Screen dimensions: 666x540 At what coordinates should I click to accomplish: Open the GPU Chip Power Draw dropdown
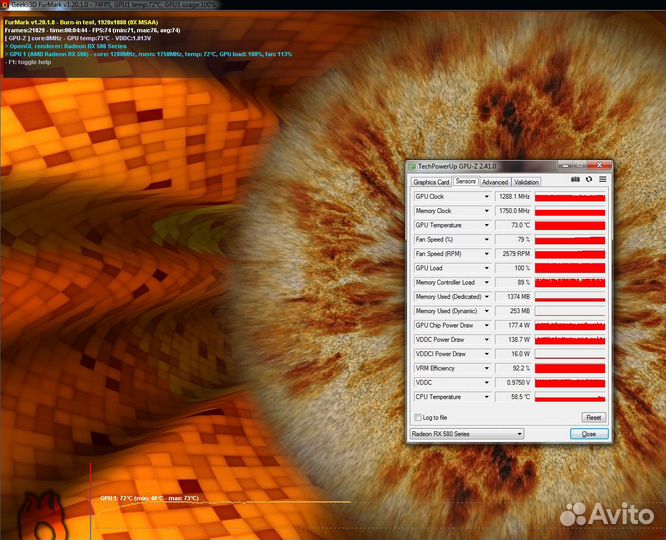coord(487,325)
